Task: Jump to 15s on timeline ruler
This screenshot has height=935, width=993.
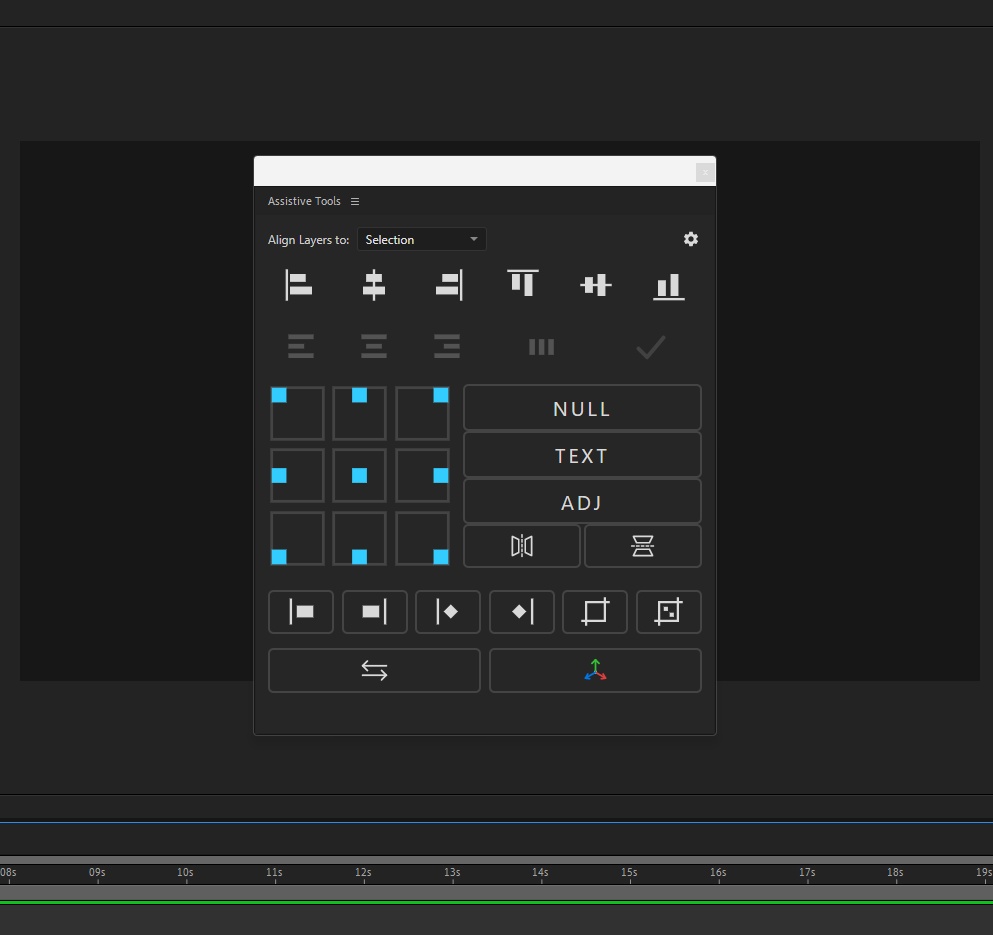Action: tap(629, 872)
